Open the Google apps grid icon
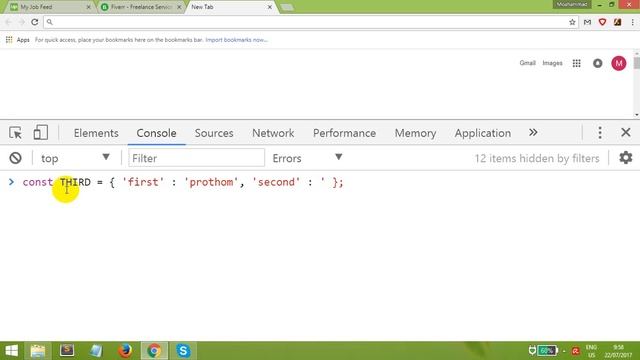The width and height of the screenshot is (640, 360). click(x=576, y=63)
